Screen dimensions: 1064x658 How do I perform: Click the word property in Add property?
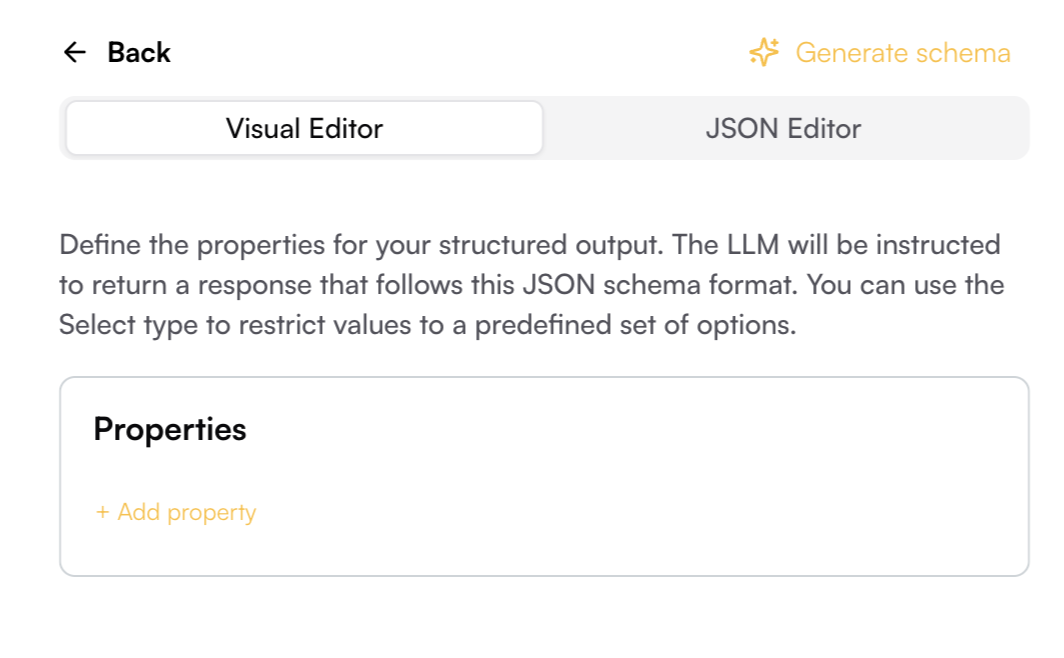tap(211, 513)
